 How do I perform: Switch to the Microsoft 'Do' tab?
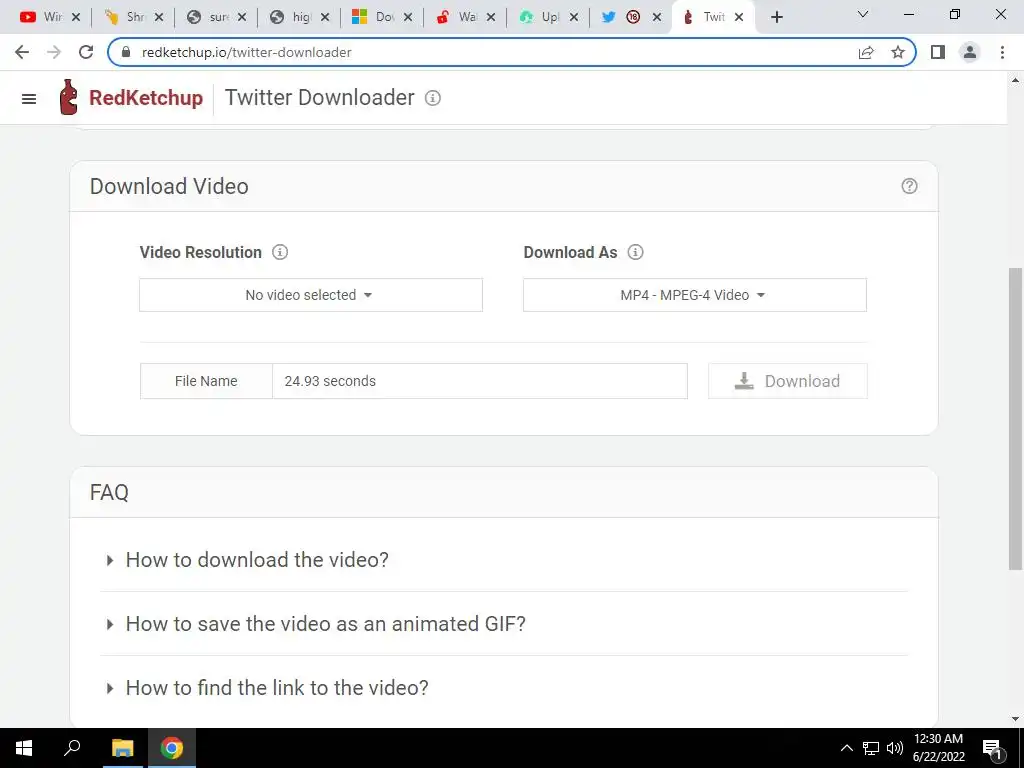tap(374, 17)
